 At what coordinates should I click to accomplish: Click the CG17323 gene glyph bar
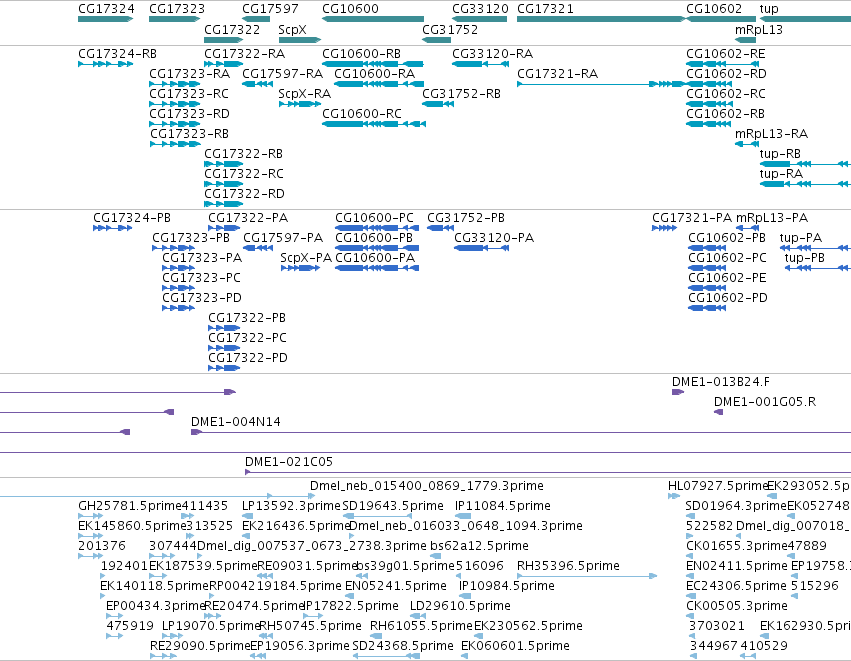(175, 19)
